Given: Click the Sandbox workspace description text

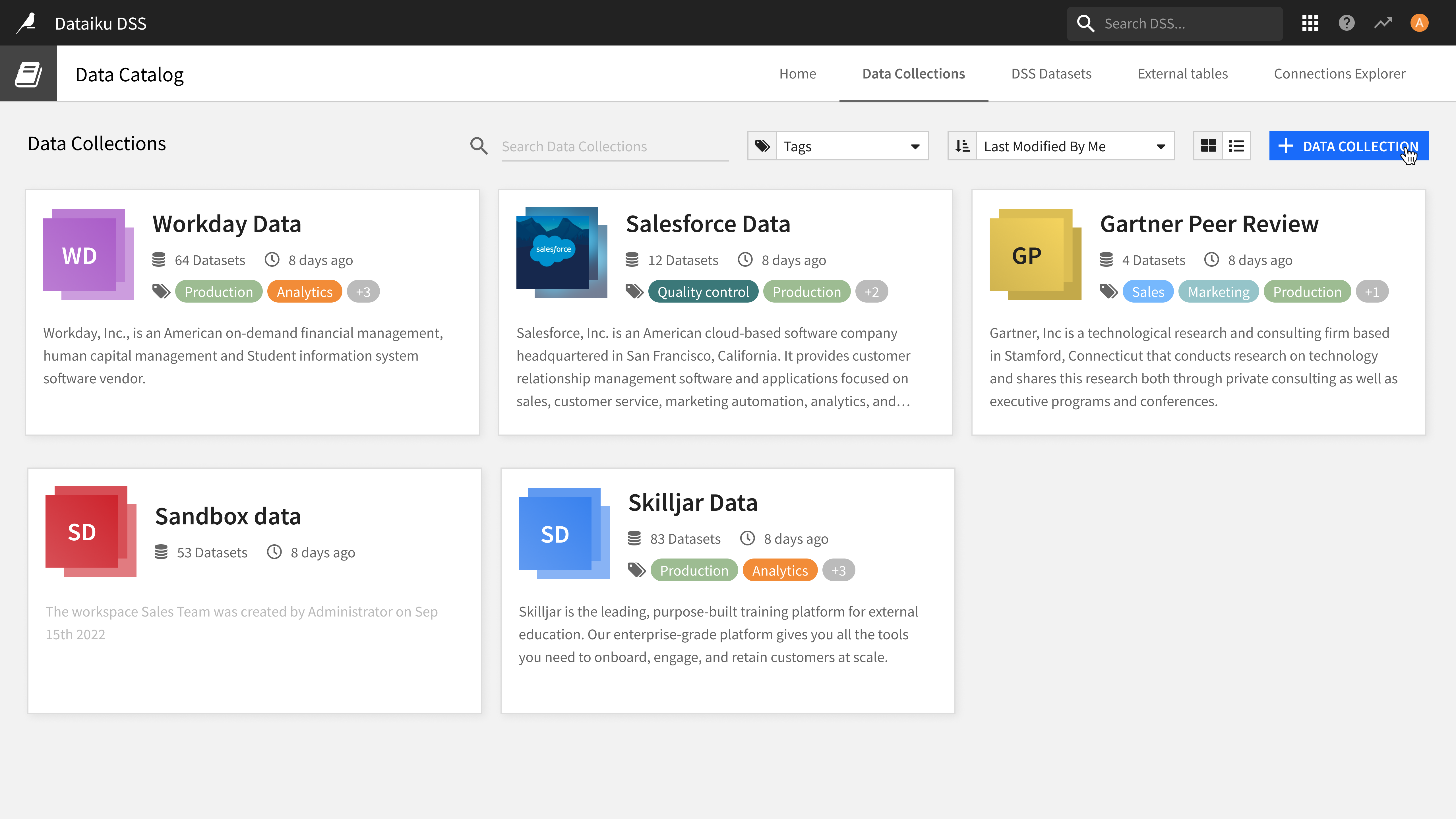Looking at the screenshot, I should click(x=242, y=623).
